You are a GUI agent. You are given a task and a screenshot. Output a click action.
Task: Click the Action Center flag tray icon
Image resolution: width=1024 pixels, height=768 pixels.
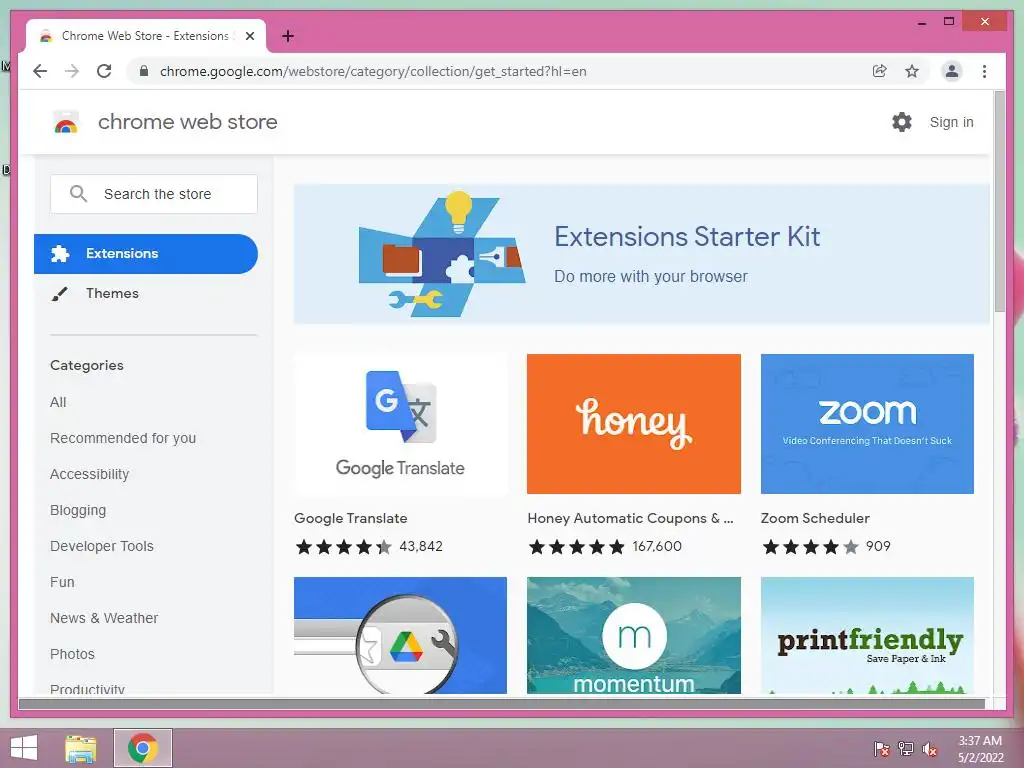tap(882, 748)
